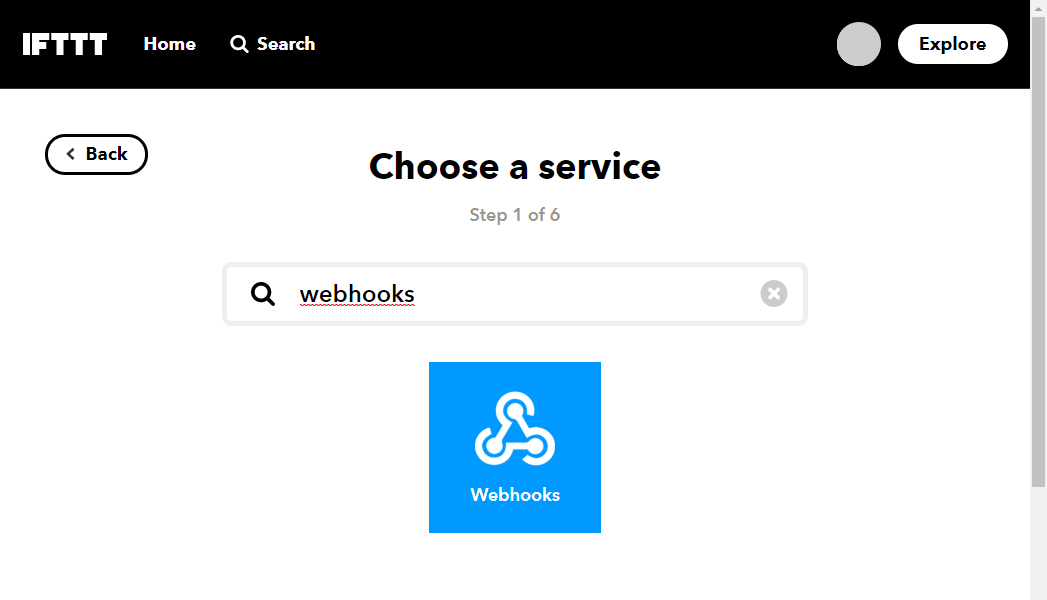Click the Choose a service heading
This screenshot has height=600, width=1047.
tap(515, 166)
